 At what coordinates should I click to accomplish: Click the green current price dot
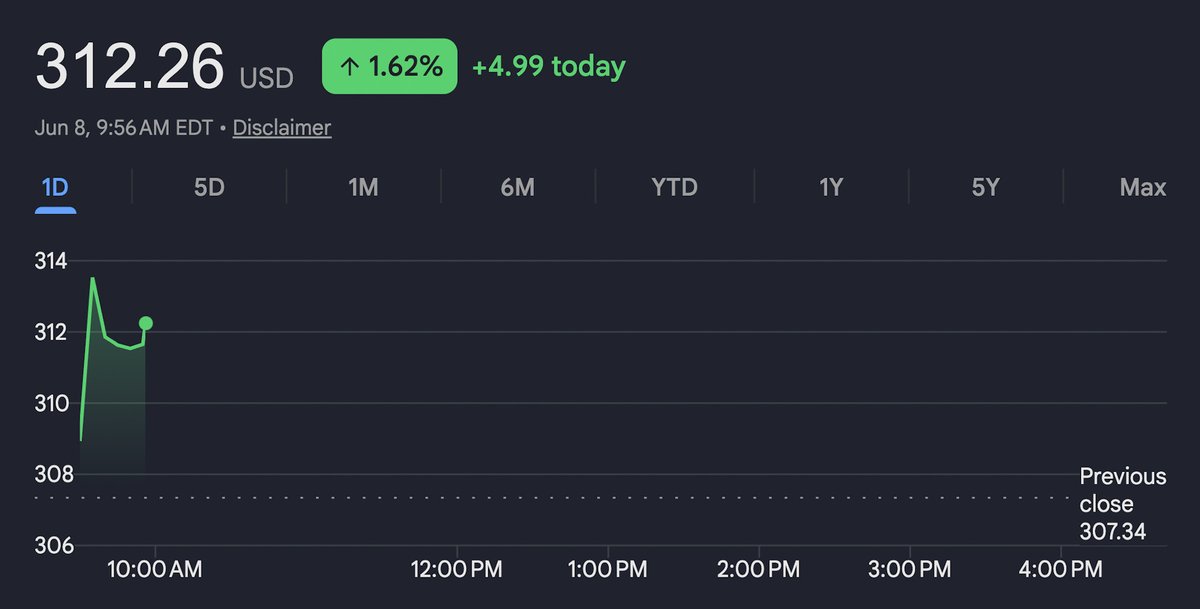coord(146,322)
